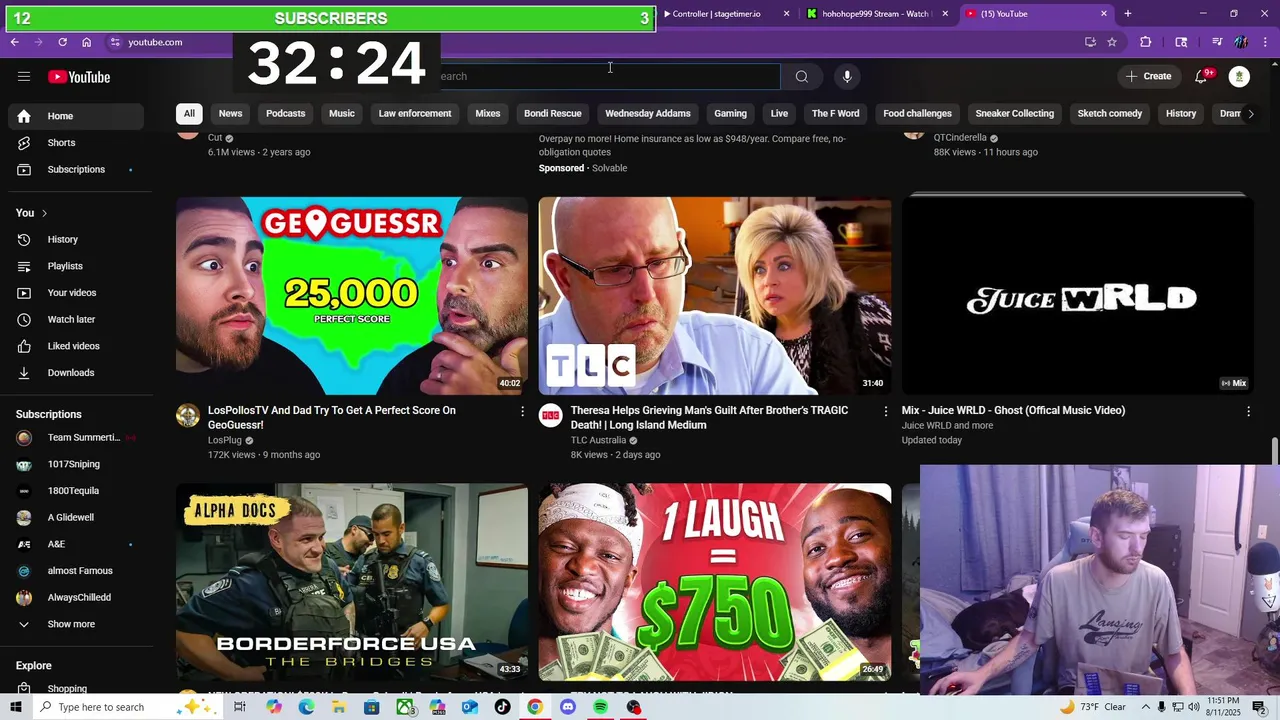The image size is (1280, 720).
Task: Select the Sneaker Collecting chip
Action: pos(1015,113)
